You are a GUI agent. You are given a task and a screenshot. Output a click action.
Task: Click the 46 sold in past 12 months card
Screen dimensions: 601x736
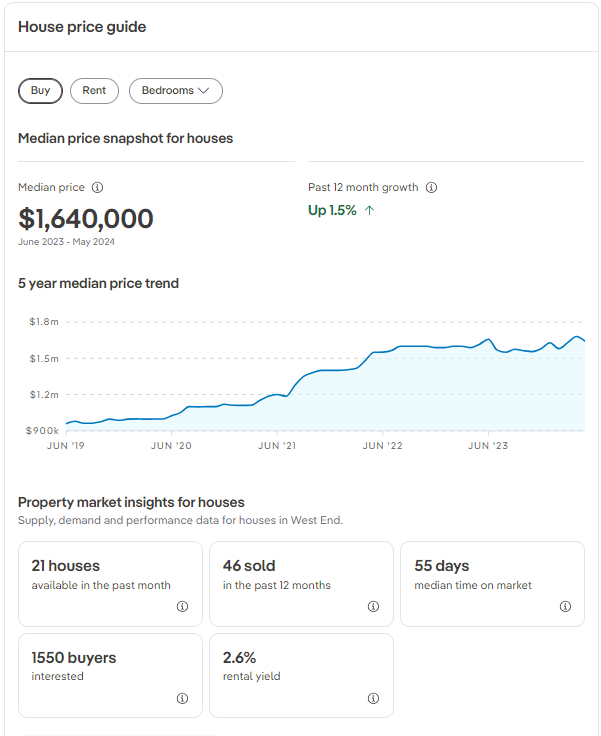pyautogui.click(x=301, y=583)
